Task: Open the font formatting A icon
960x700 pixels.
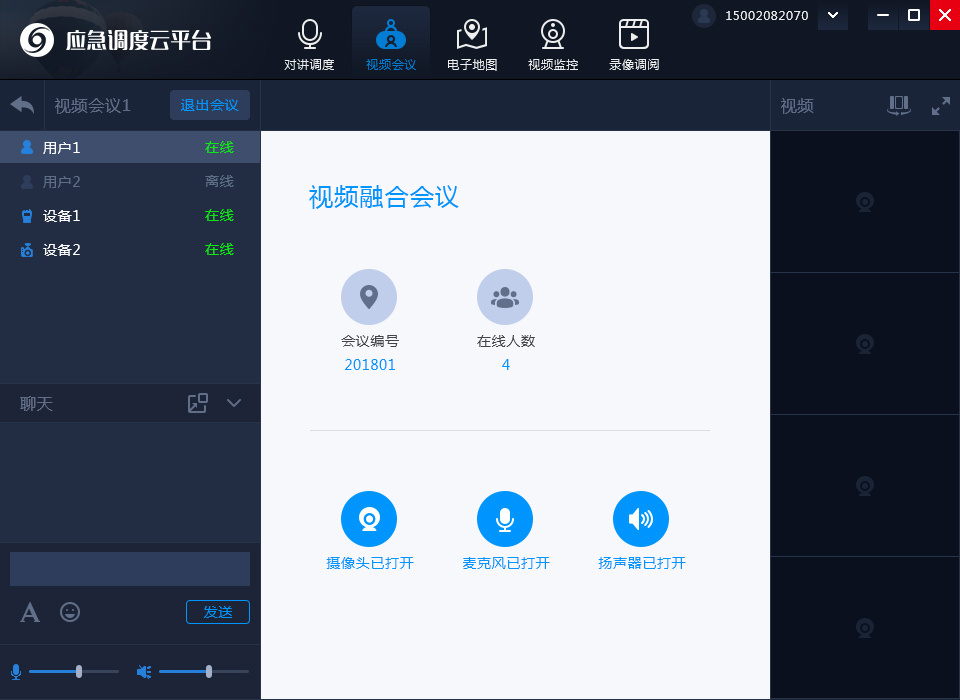Action: 30,612
